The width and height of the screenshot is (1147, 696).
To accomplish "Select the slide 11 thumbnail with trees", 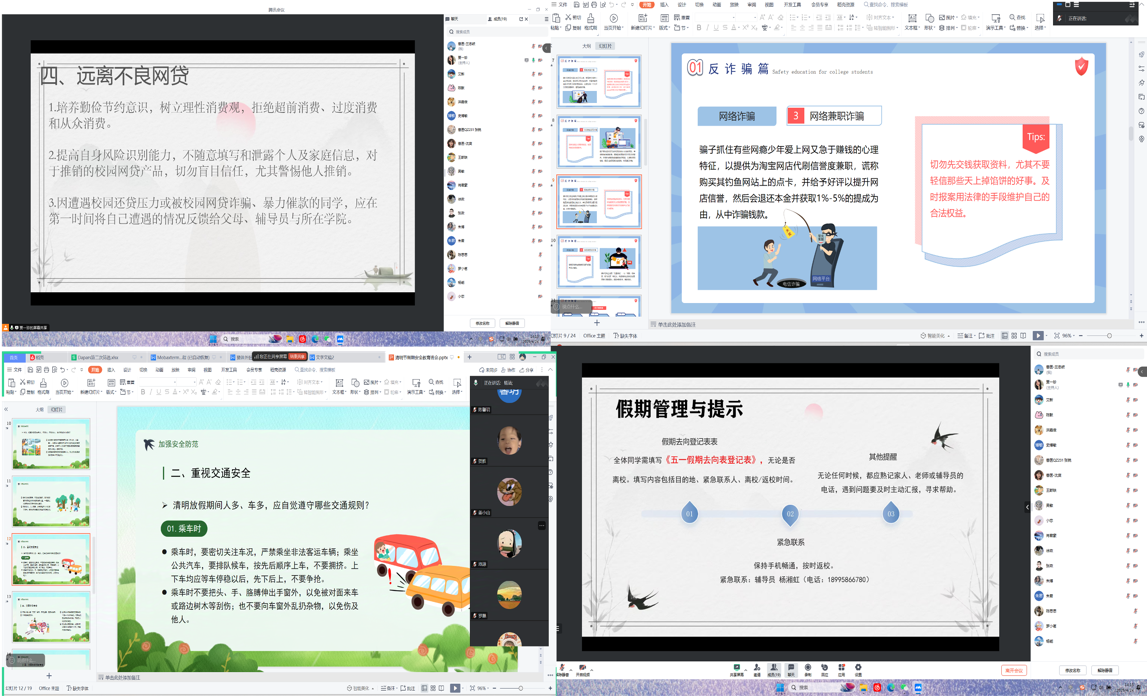I will point(51,501).
